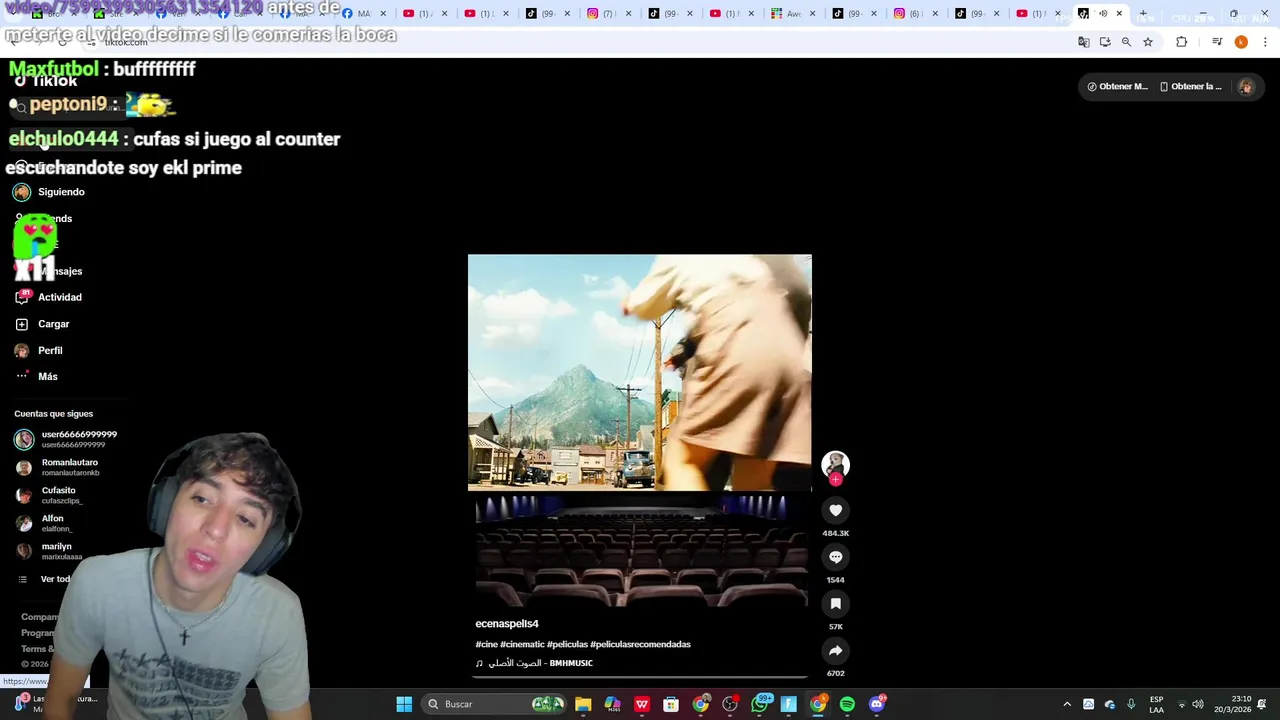
Task: Click the video's cinema seats area
Action: tap(641, 551)
